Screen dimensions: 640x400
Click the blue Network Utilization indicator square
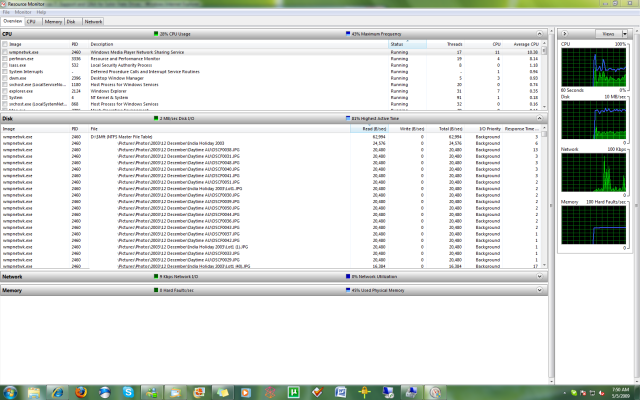[x=348, y=276]
